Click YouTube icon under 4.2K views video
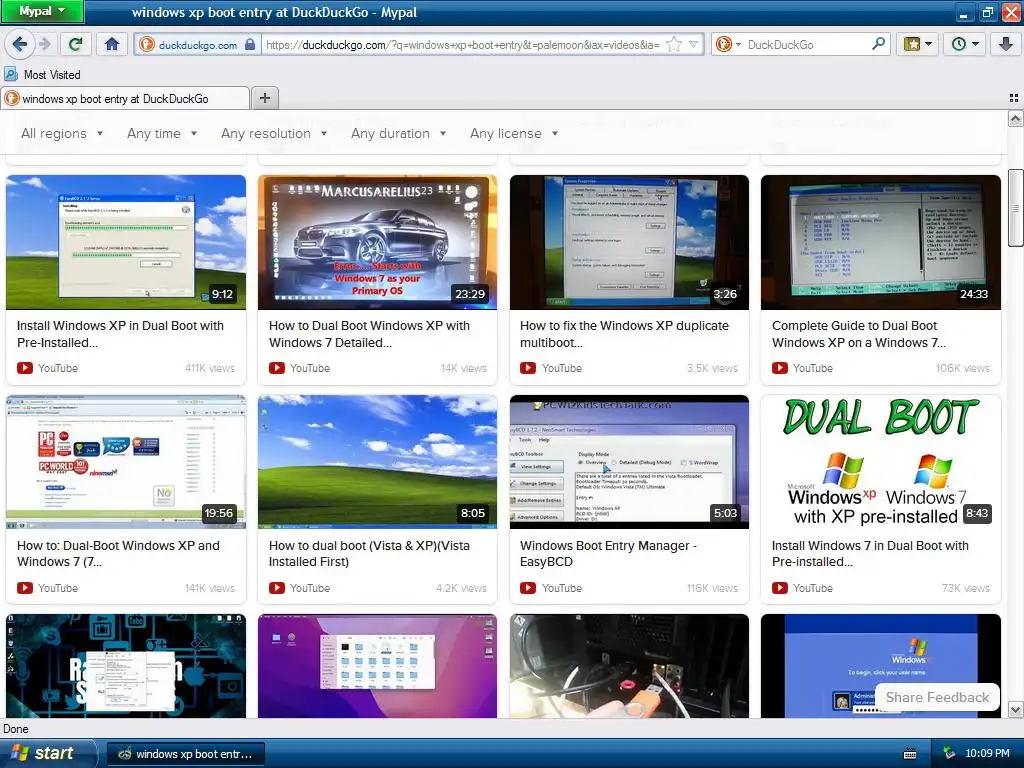 point(277,588)
